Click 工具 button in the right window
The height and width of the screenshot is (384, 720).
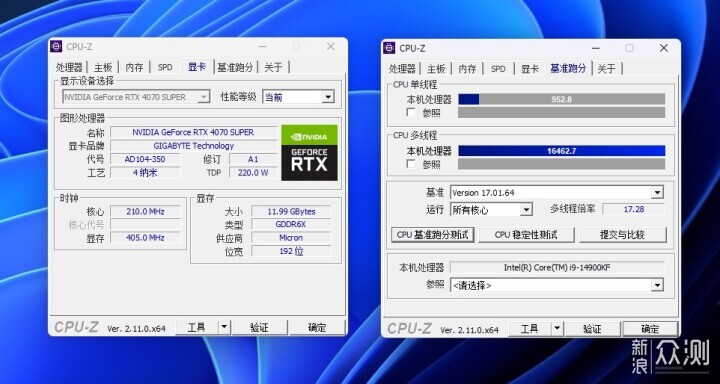point(529,328)
